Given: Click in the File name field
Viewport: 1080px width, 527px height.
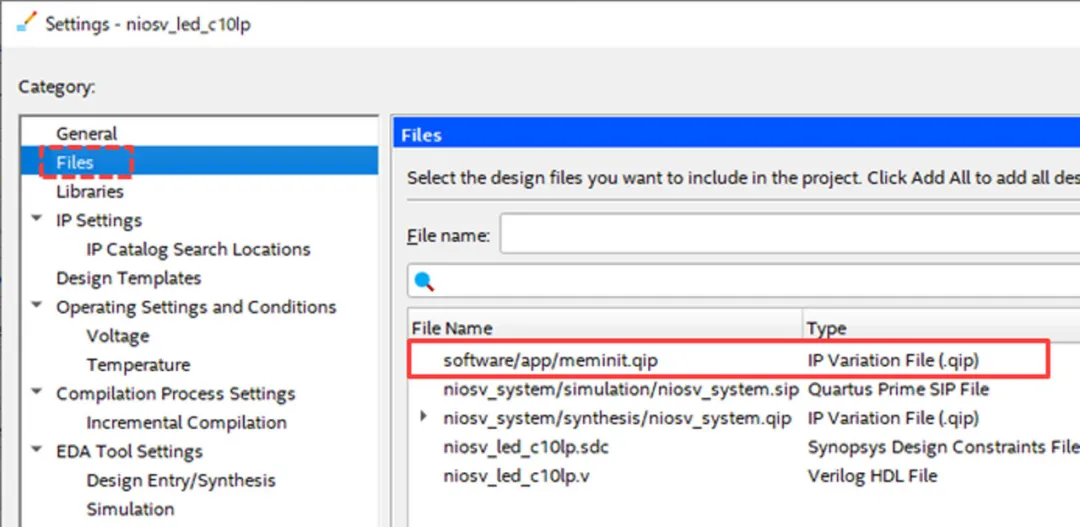Looking at the screenshot, I should pyautogui.click(x=790, y=234).
